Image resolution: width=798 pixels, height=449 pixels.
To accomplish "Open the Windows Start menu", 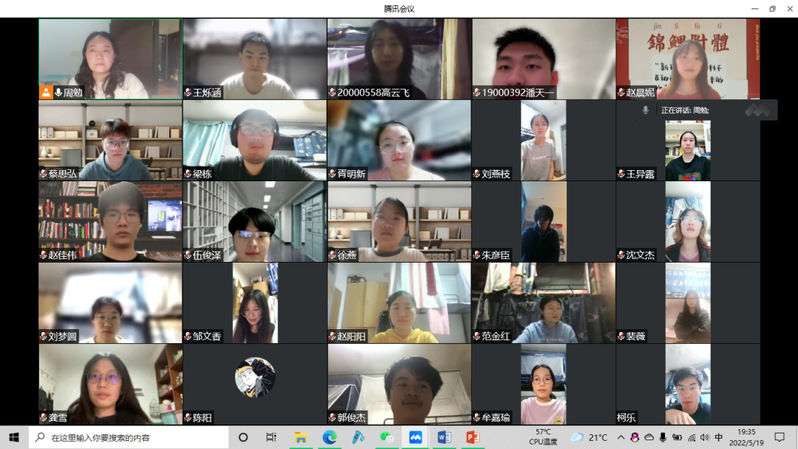I will pos(14,437).
